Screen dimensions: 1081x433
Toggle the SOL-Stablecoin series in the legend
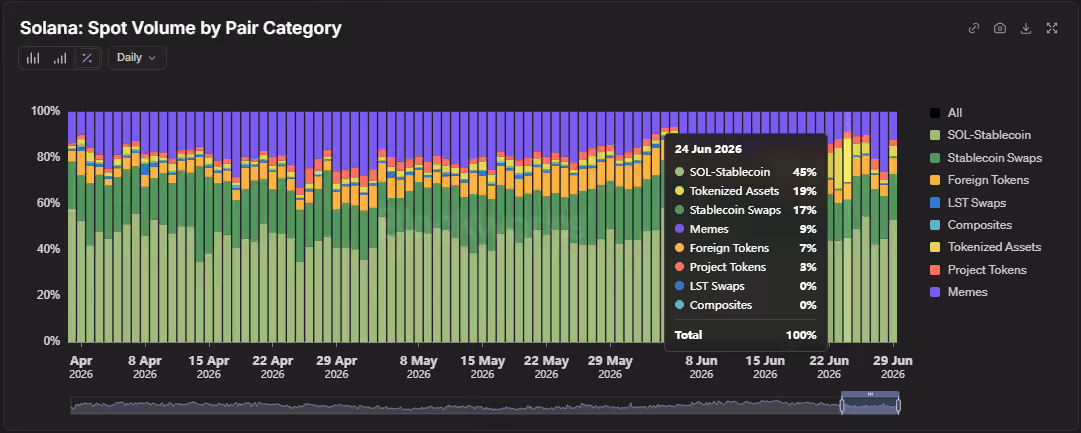(980, 135)
